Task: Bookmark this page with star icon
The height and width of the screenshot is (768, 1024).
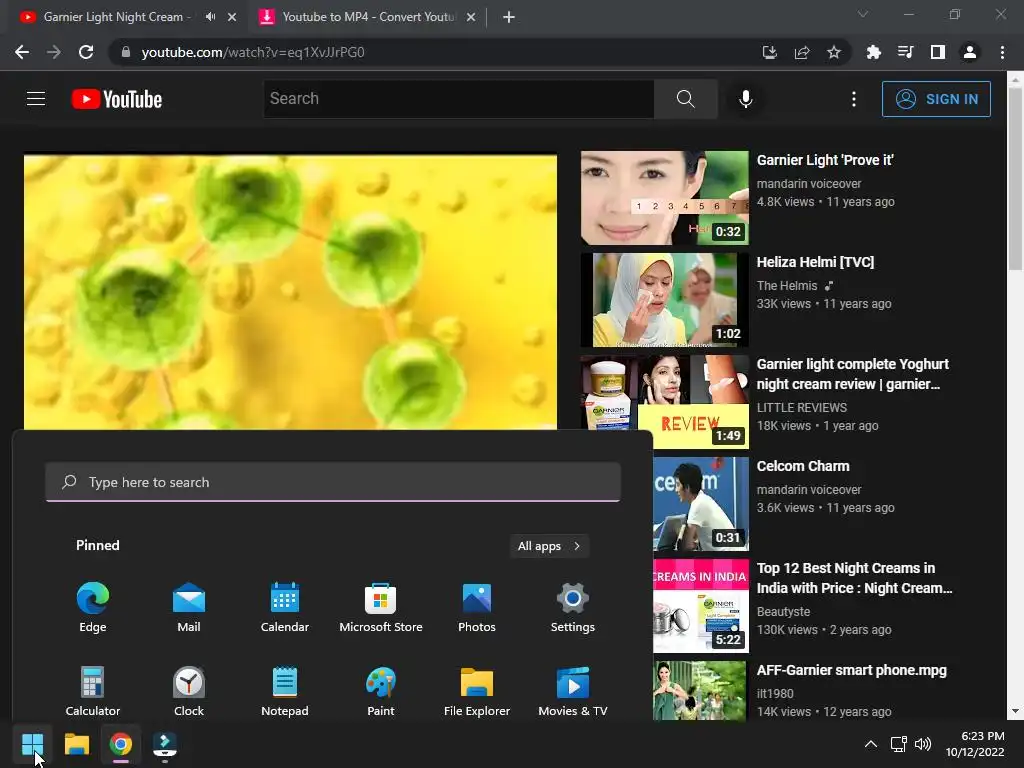Action: tap(834, 52)
